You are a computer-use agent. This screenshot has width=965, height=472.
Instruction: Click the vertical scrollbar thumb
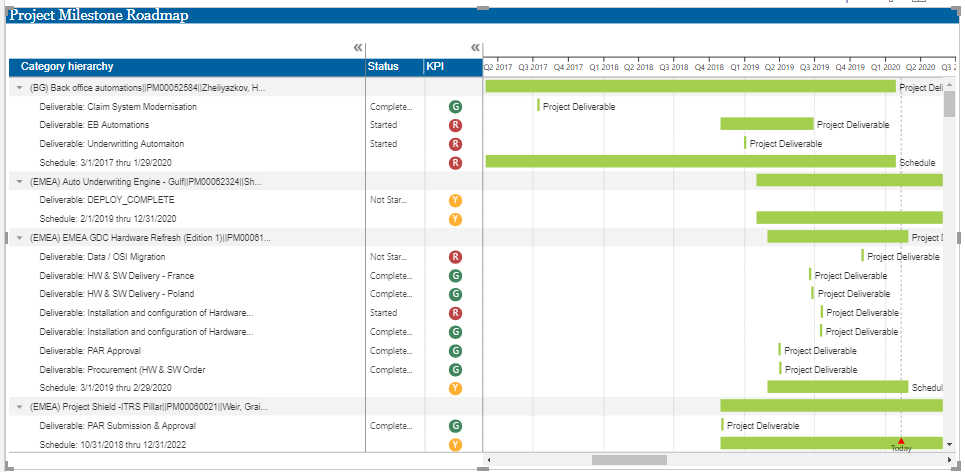pyautogui.click(x=950, y=104)
